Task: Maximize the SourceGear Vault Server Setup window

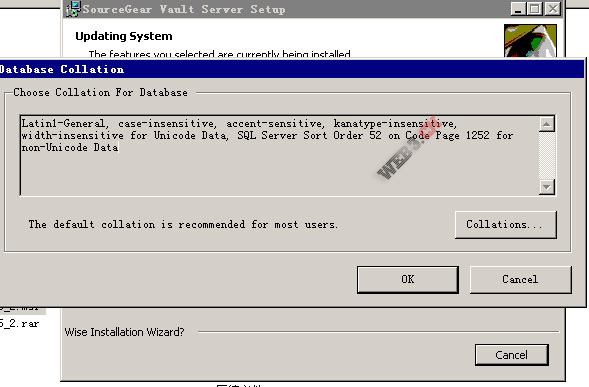Action: pos(535,9)
